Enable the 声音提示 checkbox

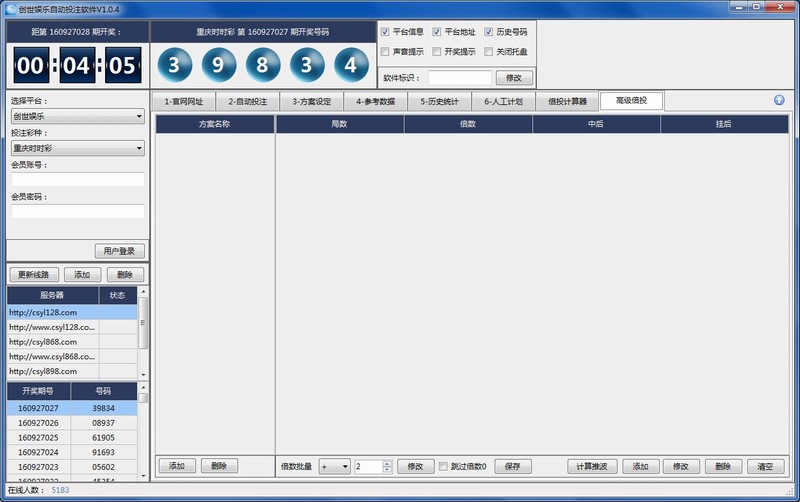click(385, 51)
